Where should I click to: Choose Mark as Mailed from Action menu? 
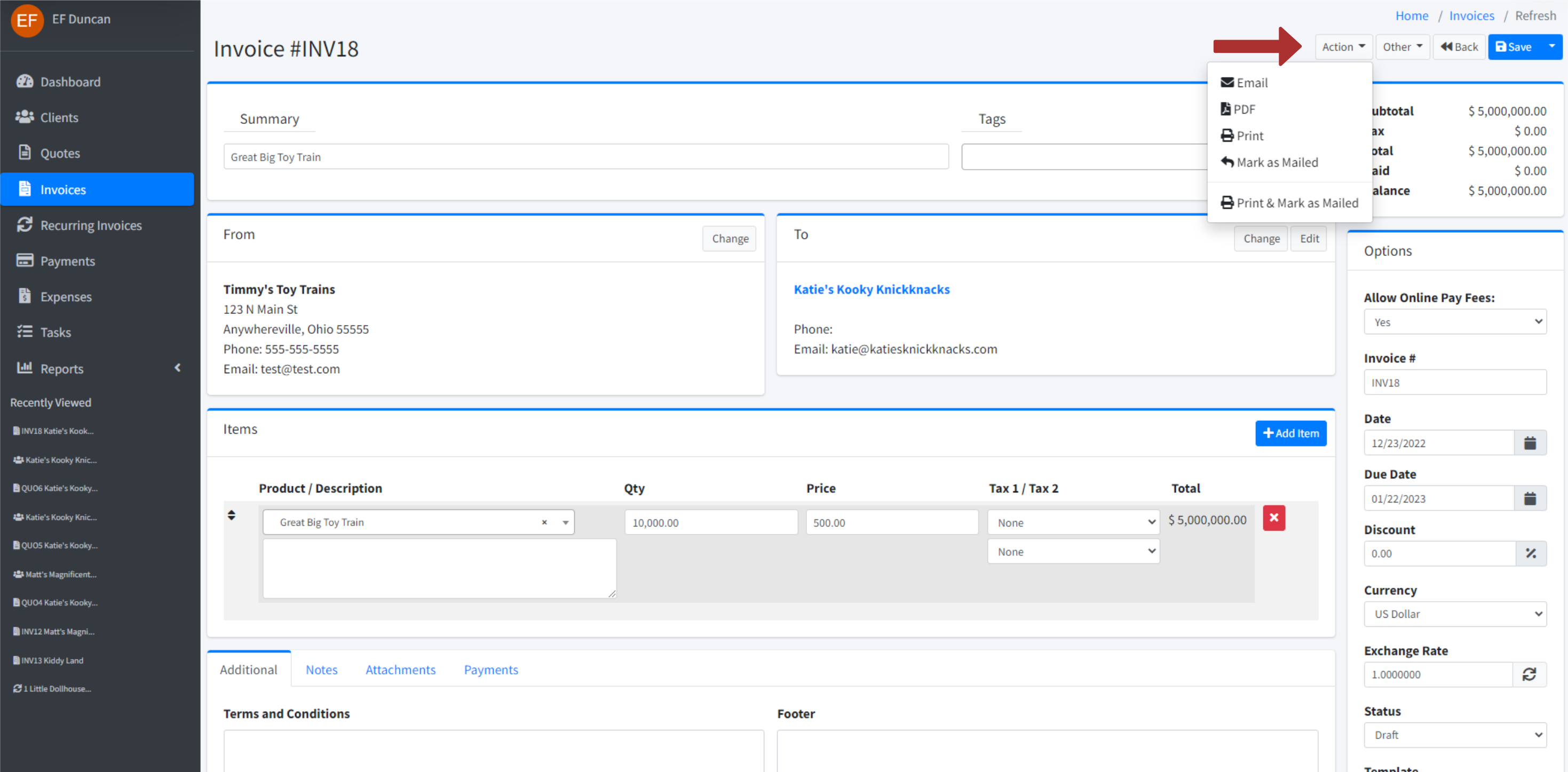pos(1277,162)
